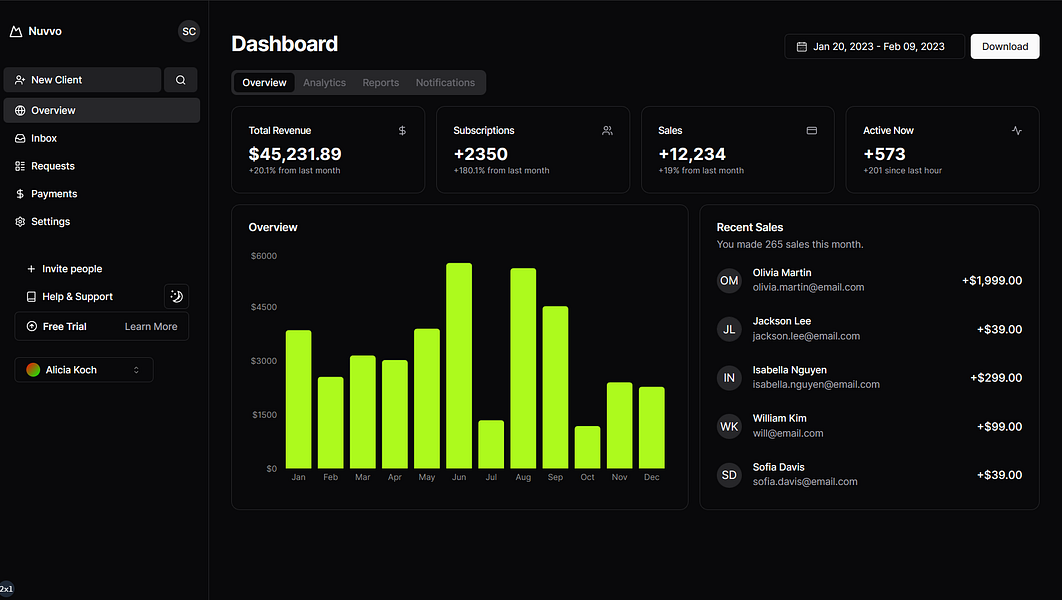The width and height of the screenshot is (1062, 600).
Task: Click Olivia Martin's OM avatar
Action: pos(729,280)
